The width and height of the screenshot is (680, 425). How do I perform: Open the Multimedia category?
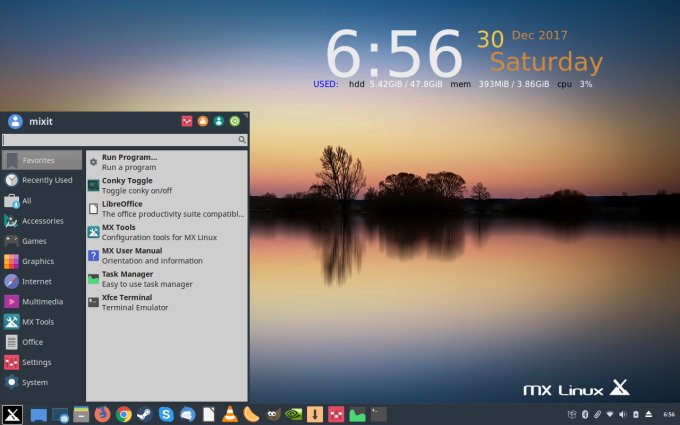[42, 301]
